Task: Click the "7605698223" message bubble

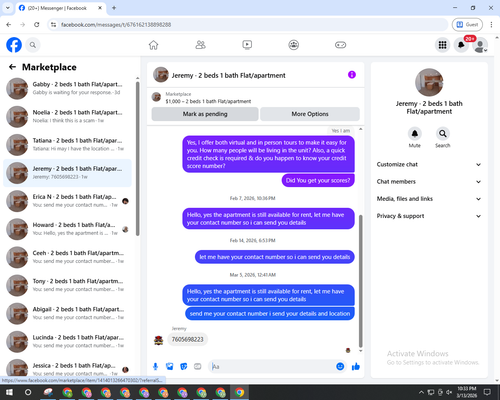Action: pos(187,339)
